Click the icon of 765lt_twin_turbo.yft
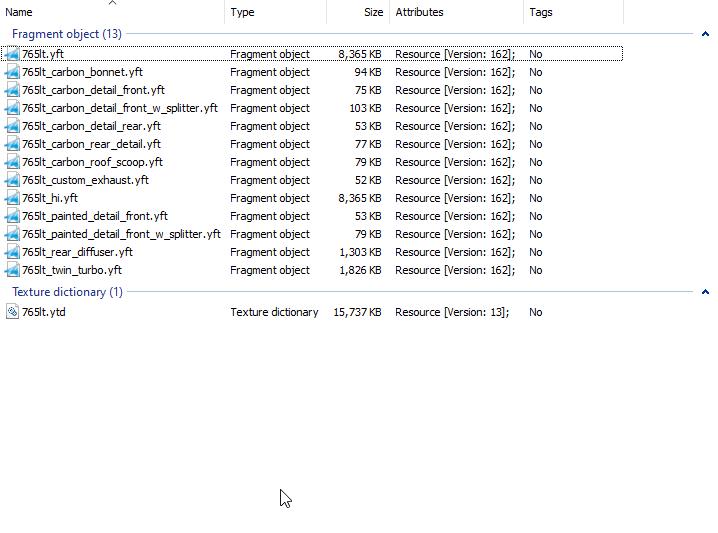The width and height of the screenshot is (718, 533). (x=12, y=270)
